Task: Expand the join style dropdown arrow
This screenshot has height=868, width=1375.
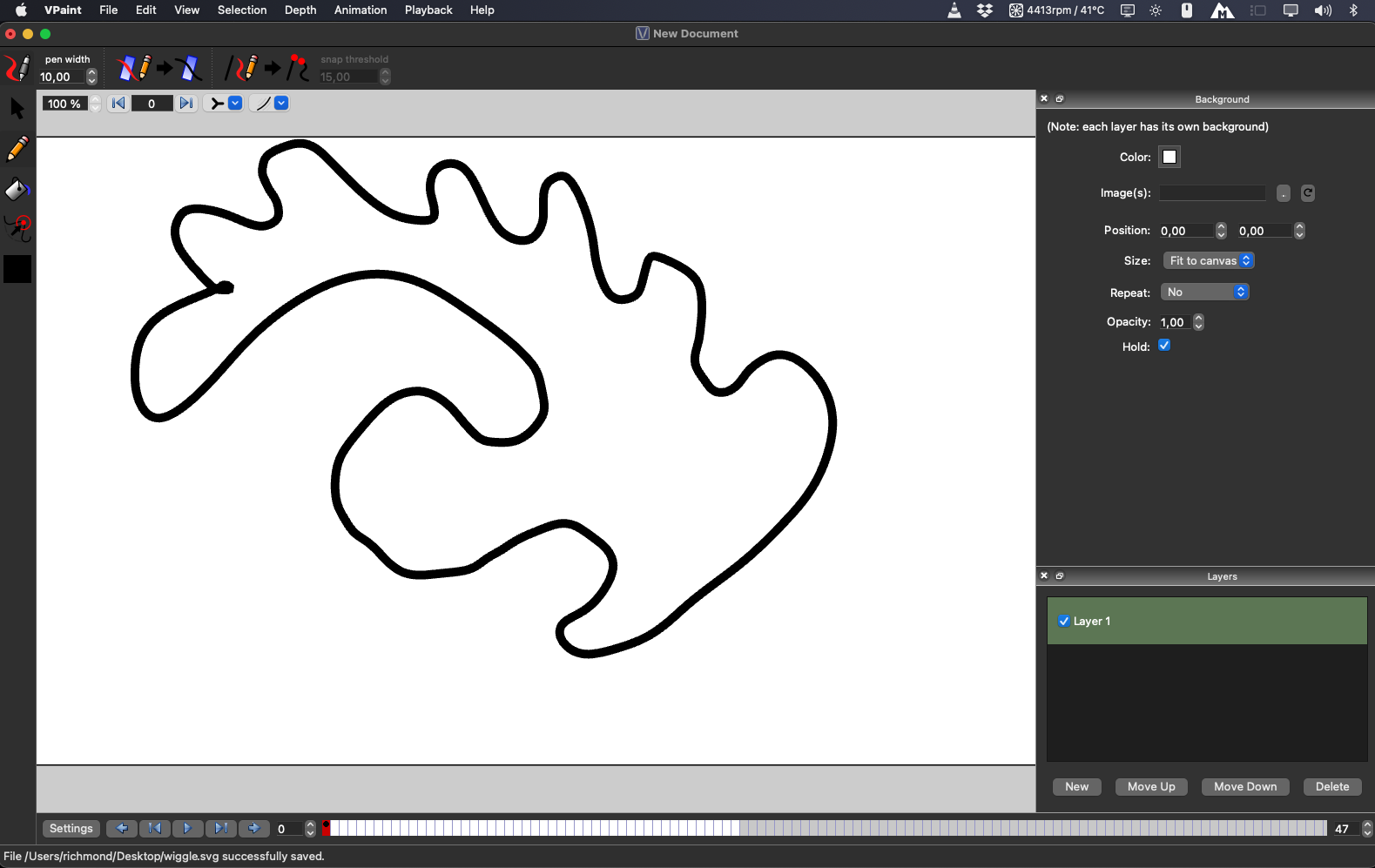Action: pos(235,104)
